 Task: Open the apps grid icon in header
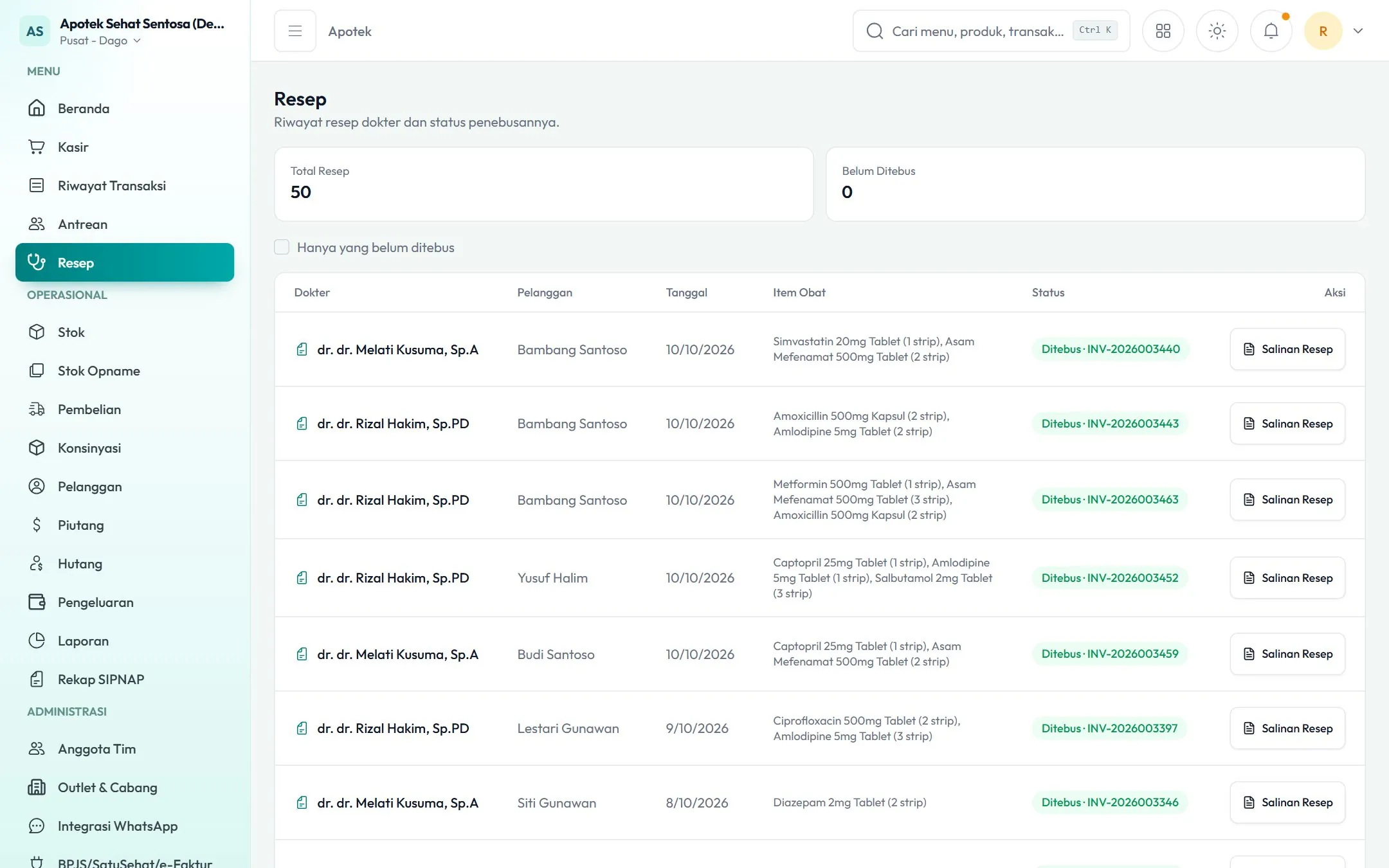1163,31
